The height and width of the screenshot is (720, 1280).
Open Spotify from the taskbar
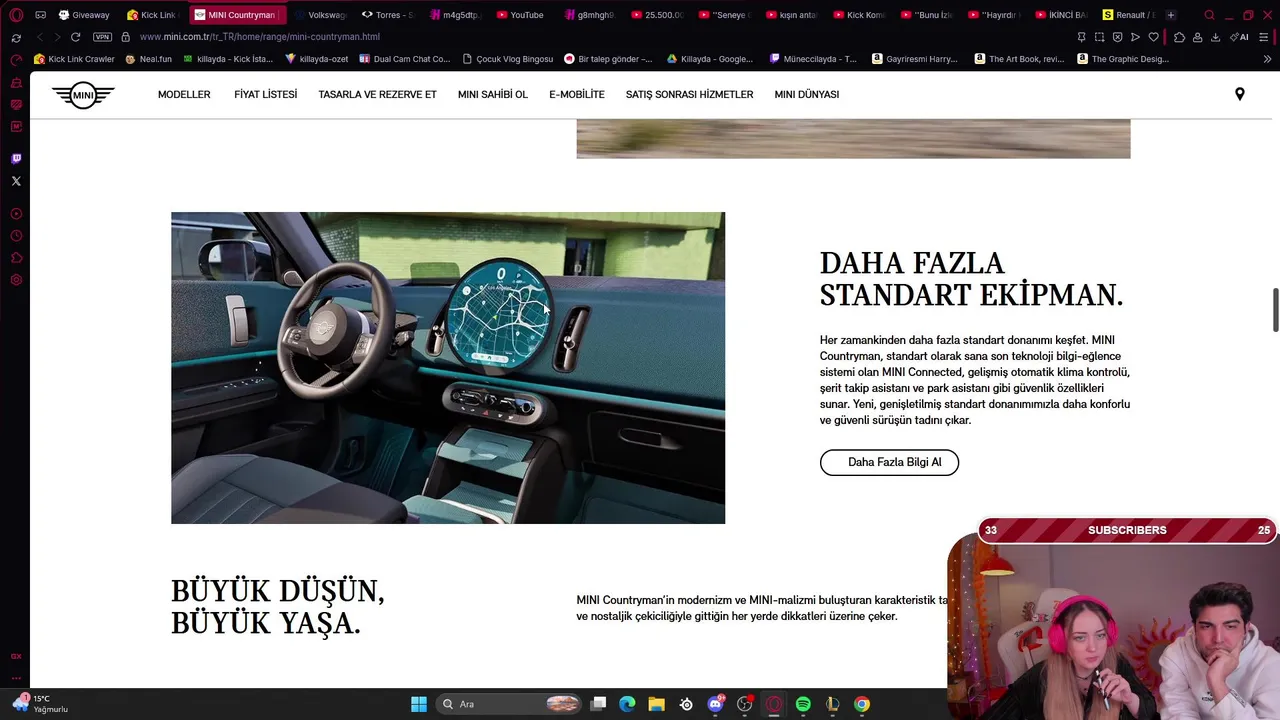(803, 704)
